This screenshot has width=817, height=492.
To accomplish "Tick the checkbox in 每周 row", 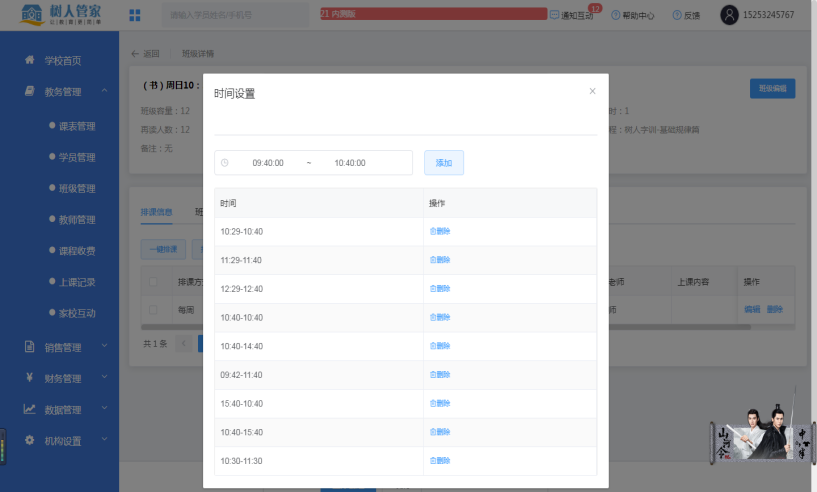I will 153,310.
